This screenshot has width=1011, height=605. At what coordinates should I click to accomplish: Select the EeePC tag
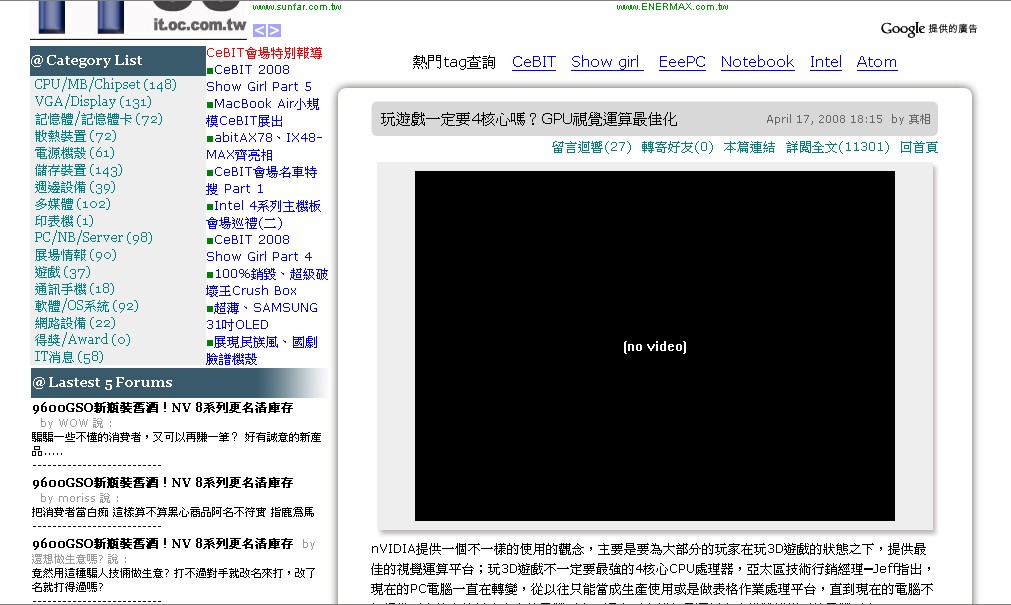682,62
